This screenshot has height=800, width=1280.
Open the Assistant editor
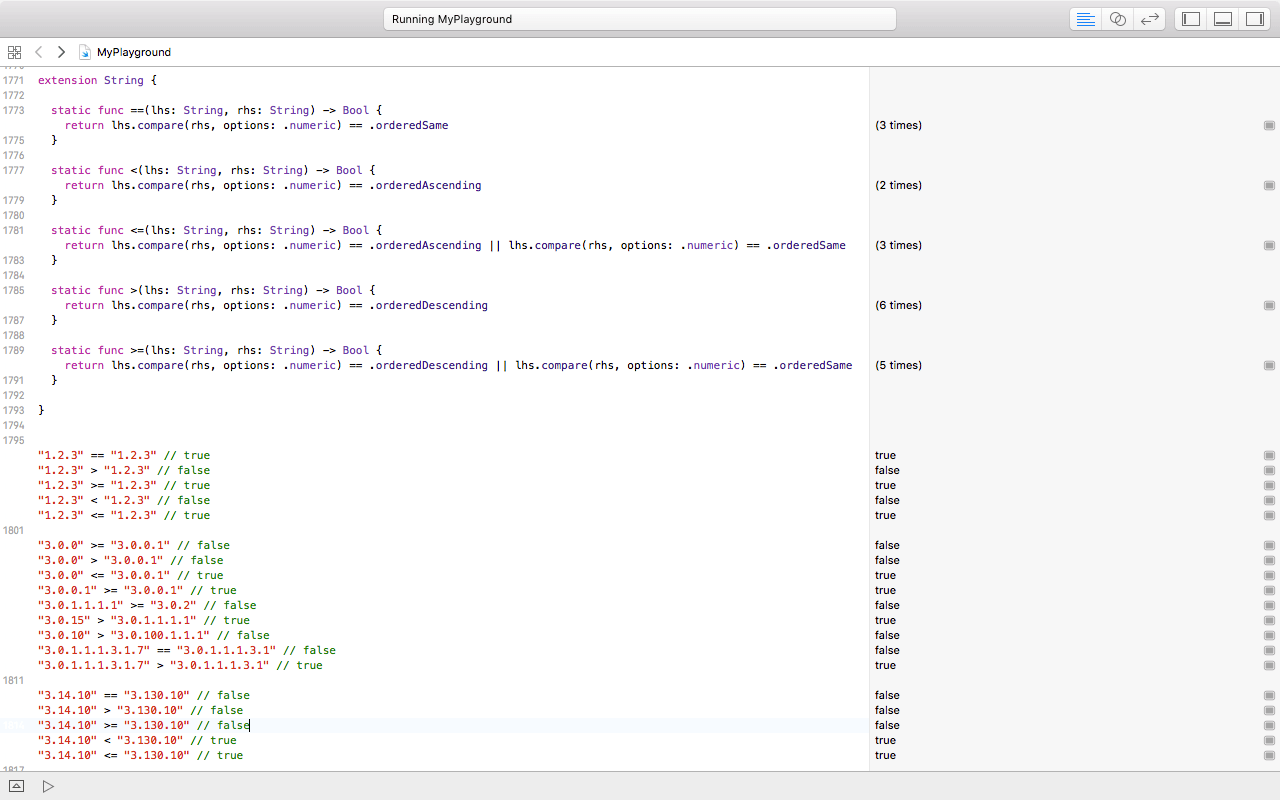(1117, 18)
